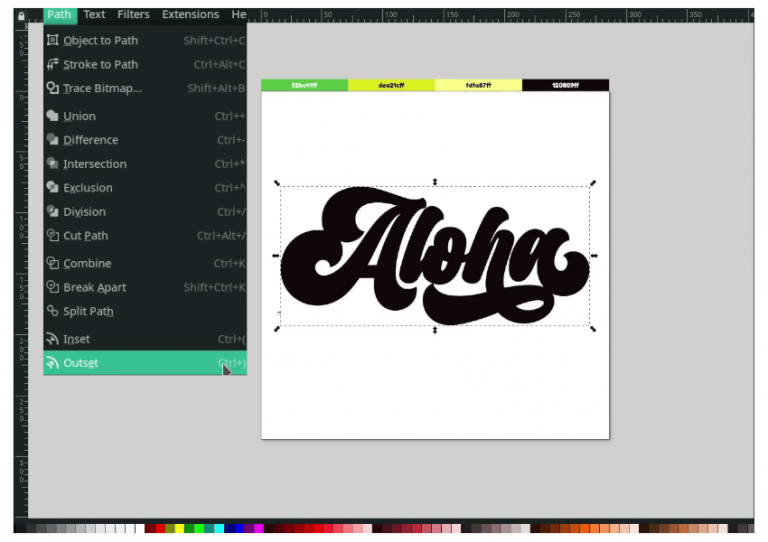Pick cyan from the bottom color palette

(219, 528)
